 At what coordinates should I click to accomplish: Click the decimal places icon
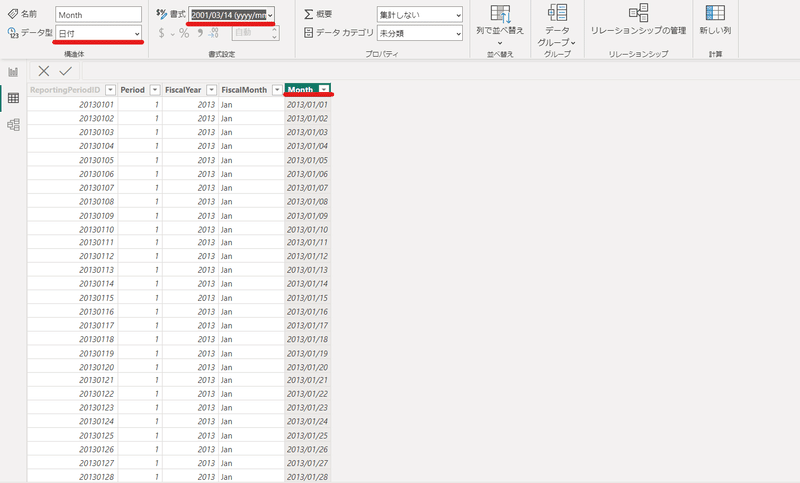click(214, 33)
